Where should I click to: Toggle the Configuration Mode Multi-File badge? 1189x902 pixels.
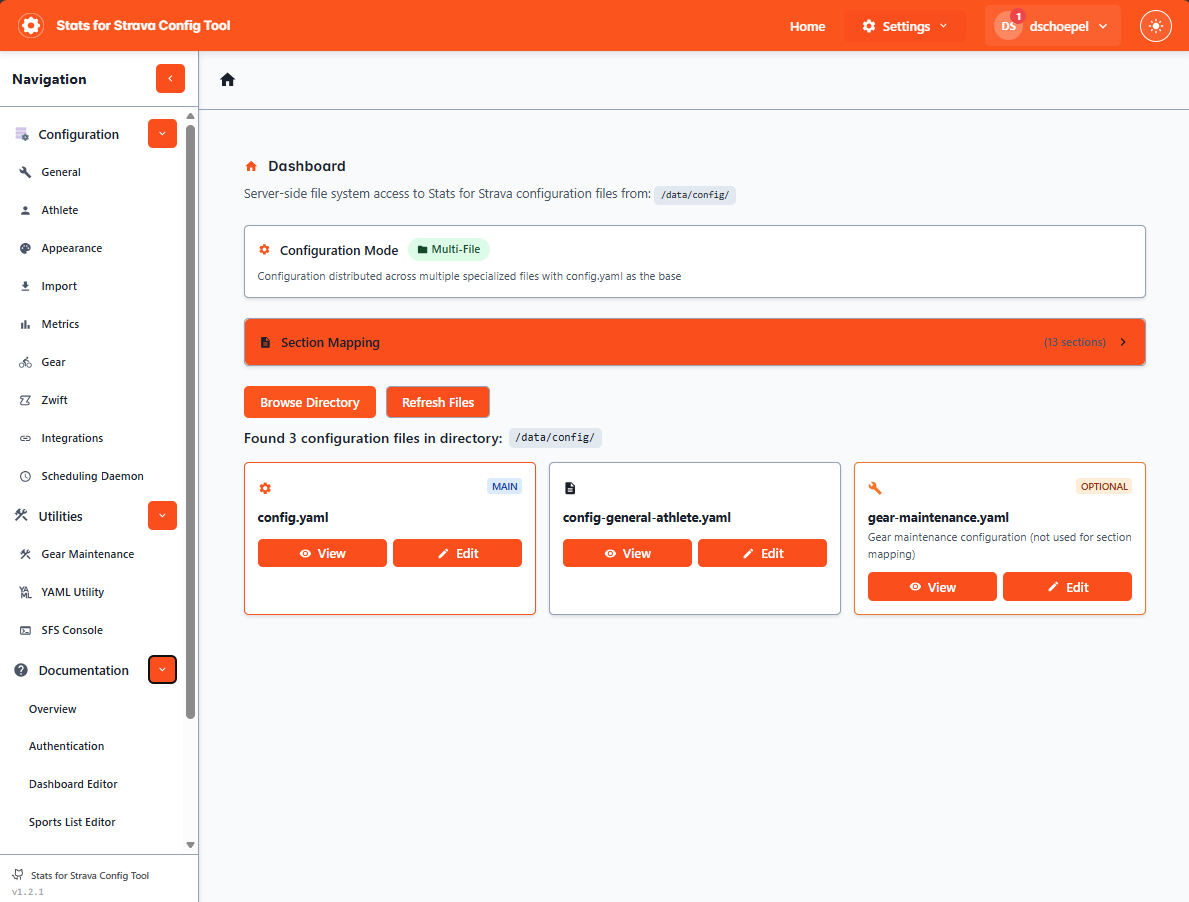tap(449, 249)
